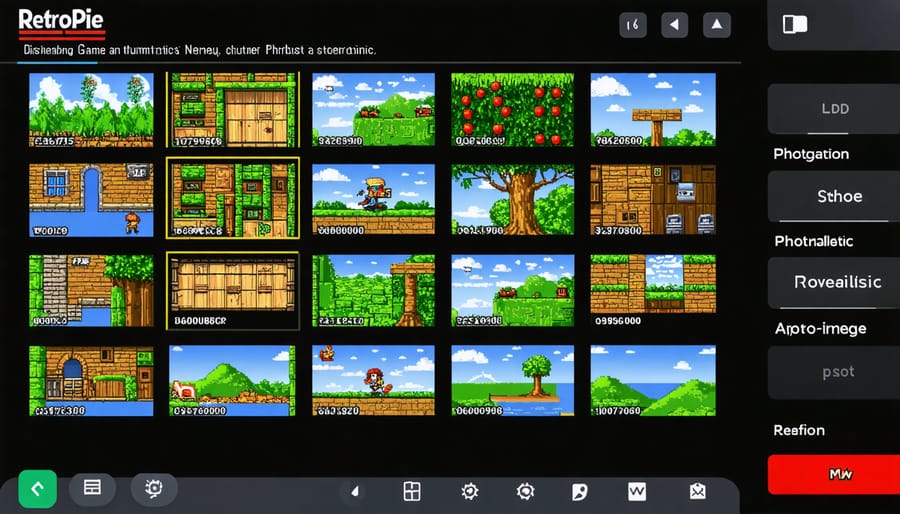The height and width of the screenshot is (514, 900).
Task: Open the brick wall thumbnail with blue window
Action: [91, 200]
